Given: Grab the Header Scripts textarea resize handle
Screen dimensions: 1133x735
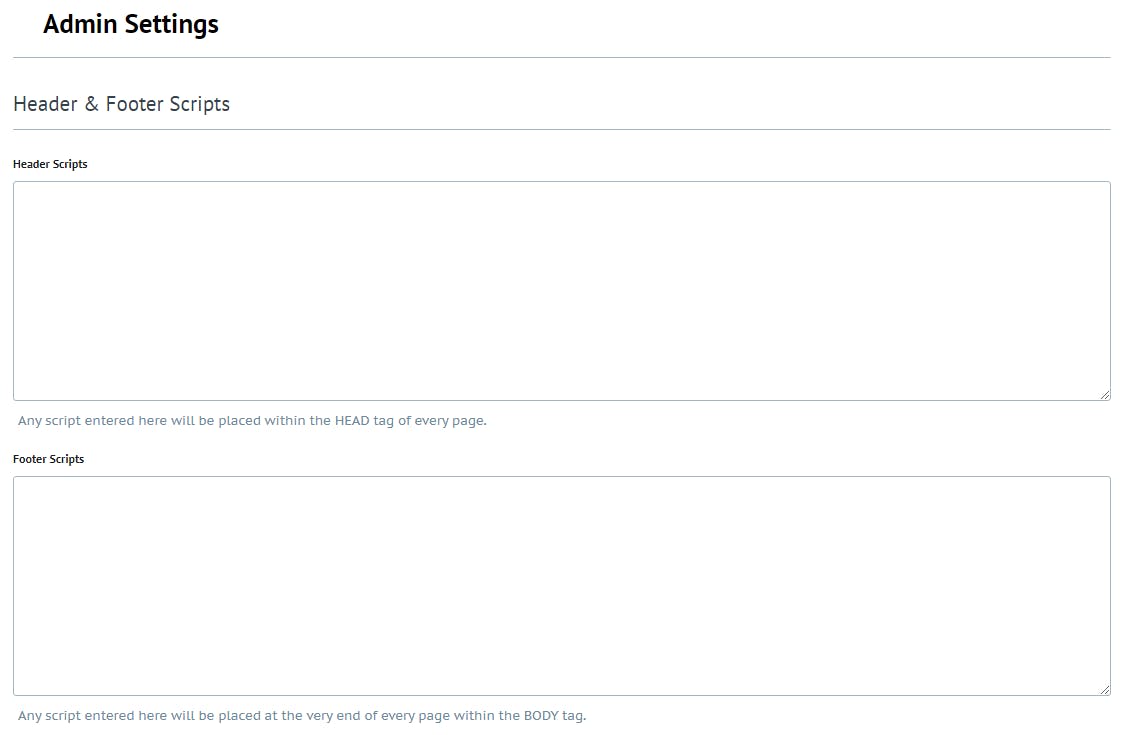Looking at the screenshot, I should pyautogui.click(x=1105, y=395).
